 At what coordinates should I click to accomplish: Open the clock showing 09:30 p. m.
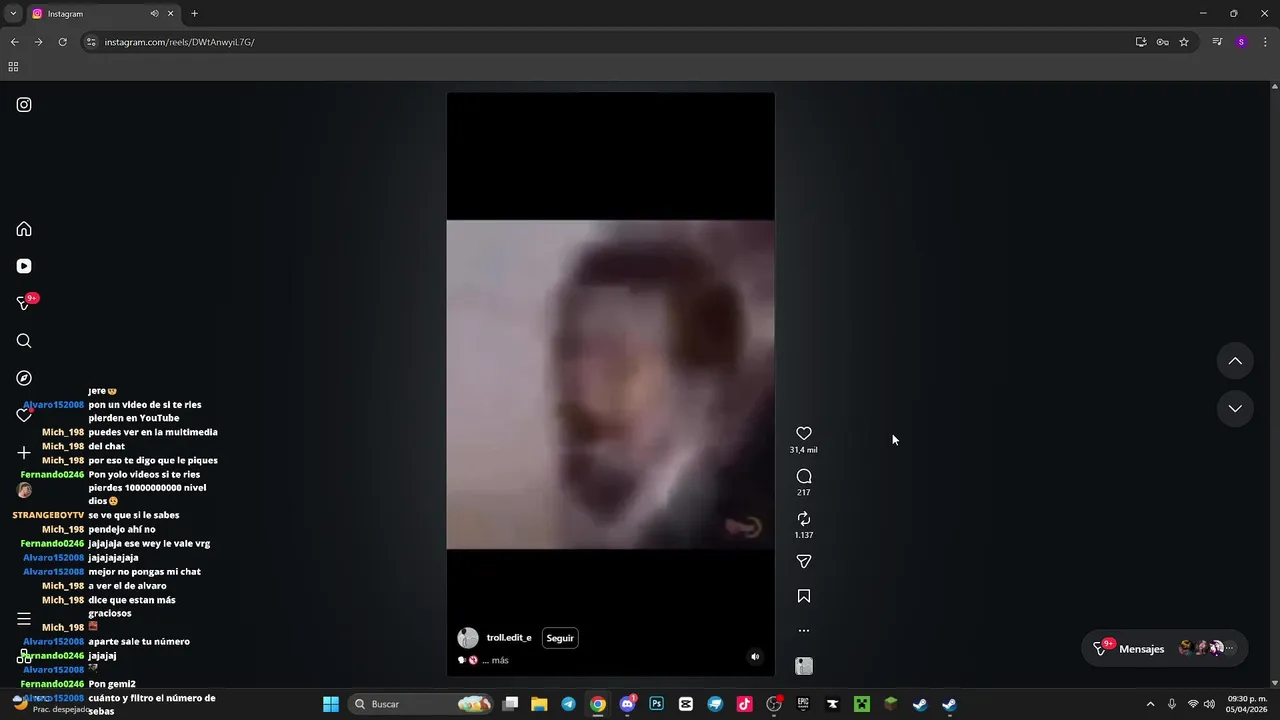click(x=1247, y=704)
